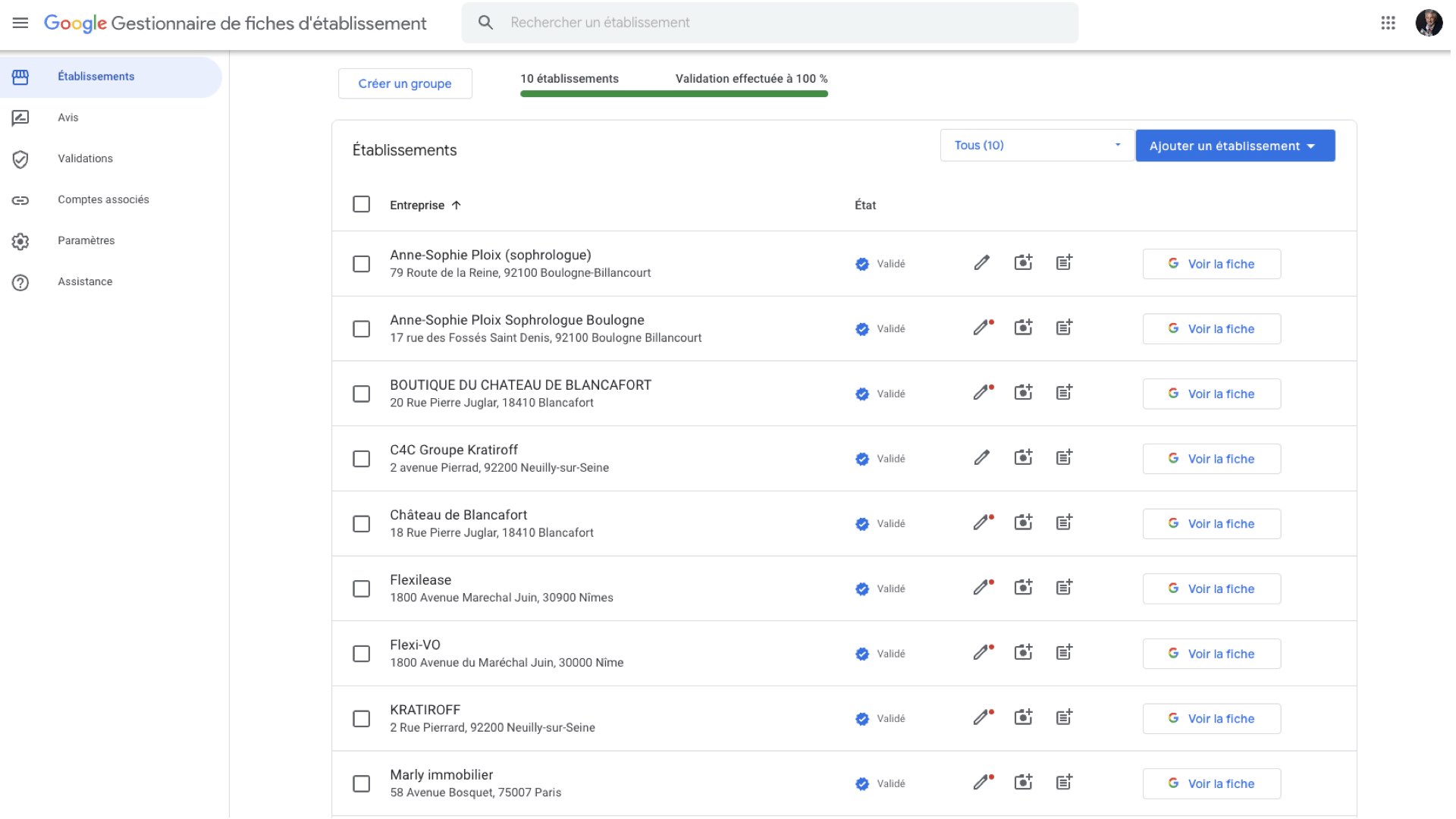This screenshot has height=819, width=1456.
Task: Voir la fiche for Flexilease
Action: [1211, 589]
